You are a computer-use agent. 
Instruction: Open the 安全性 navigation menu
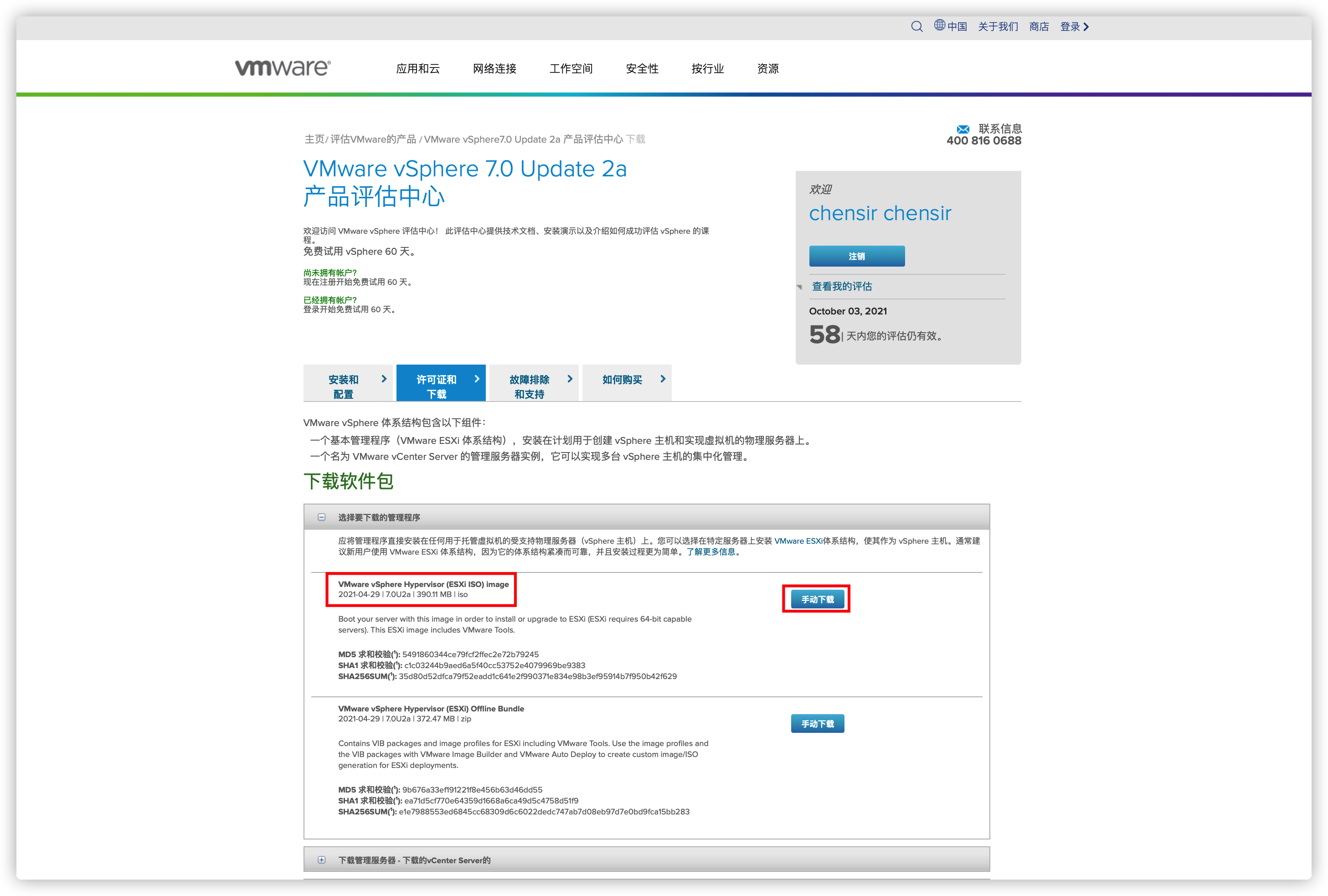[642, 68]
